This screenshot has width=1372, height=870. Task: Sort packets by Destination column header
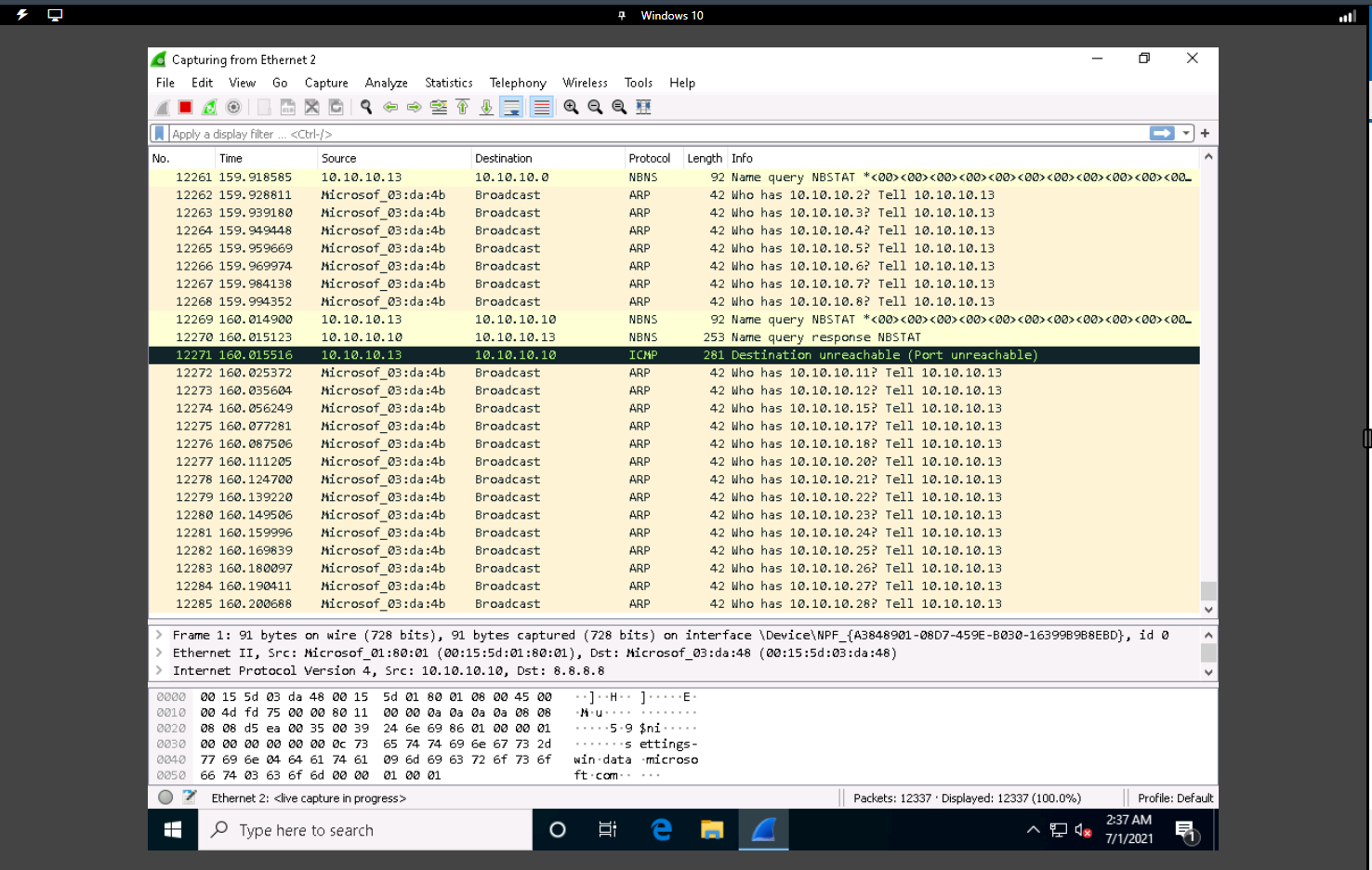(x=547, y=159)
